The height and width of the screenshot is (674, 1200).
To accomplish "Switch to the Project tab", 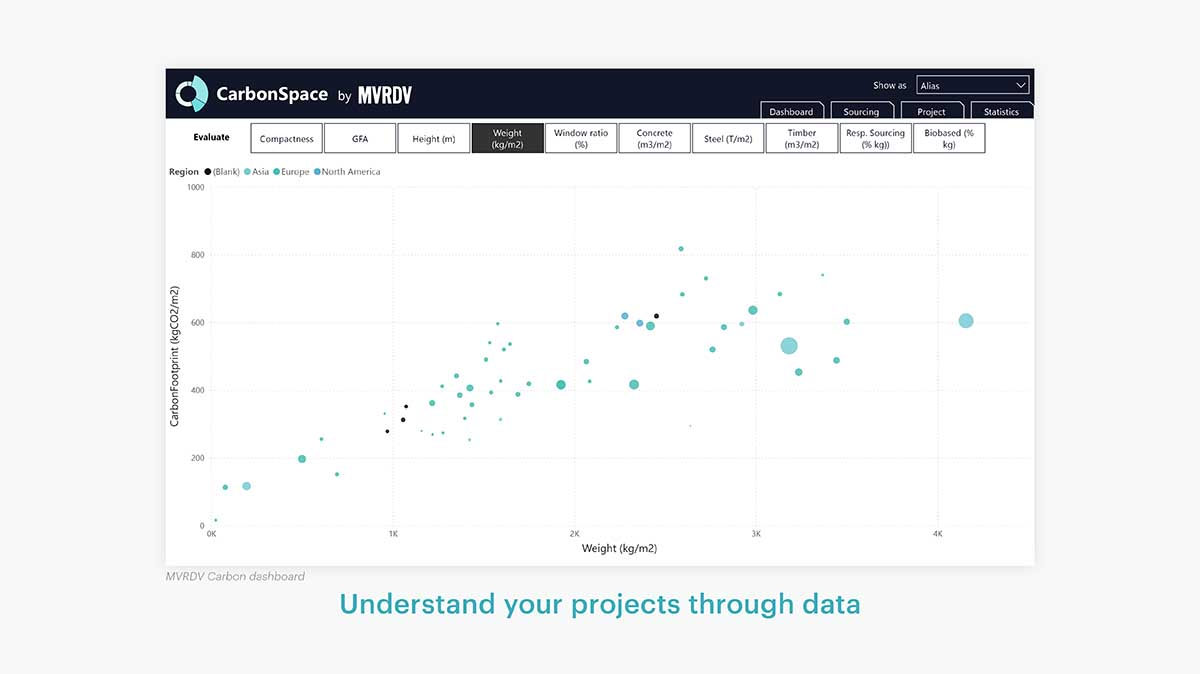I will pos(932,111).
